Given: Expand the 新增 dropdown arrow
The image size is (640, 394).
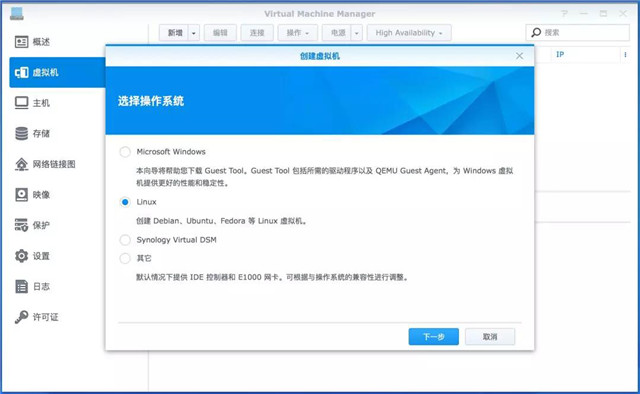Looking at the screenshot, I should 194,33.
